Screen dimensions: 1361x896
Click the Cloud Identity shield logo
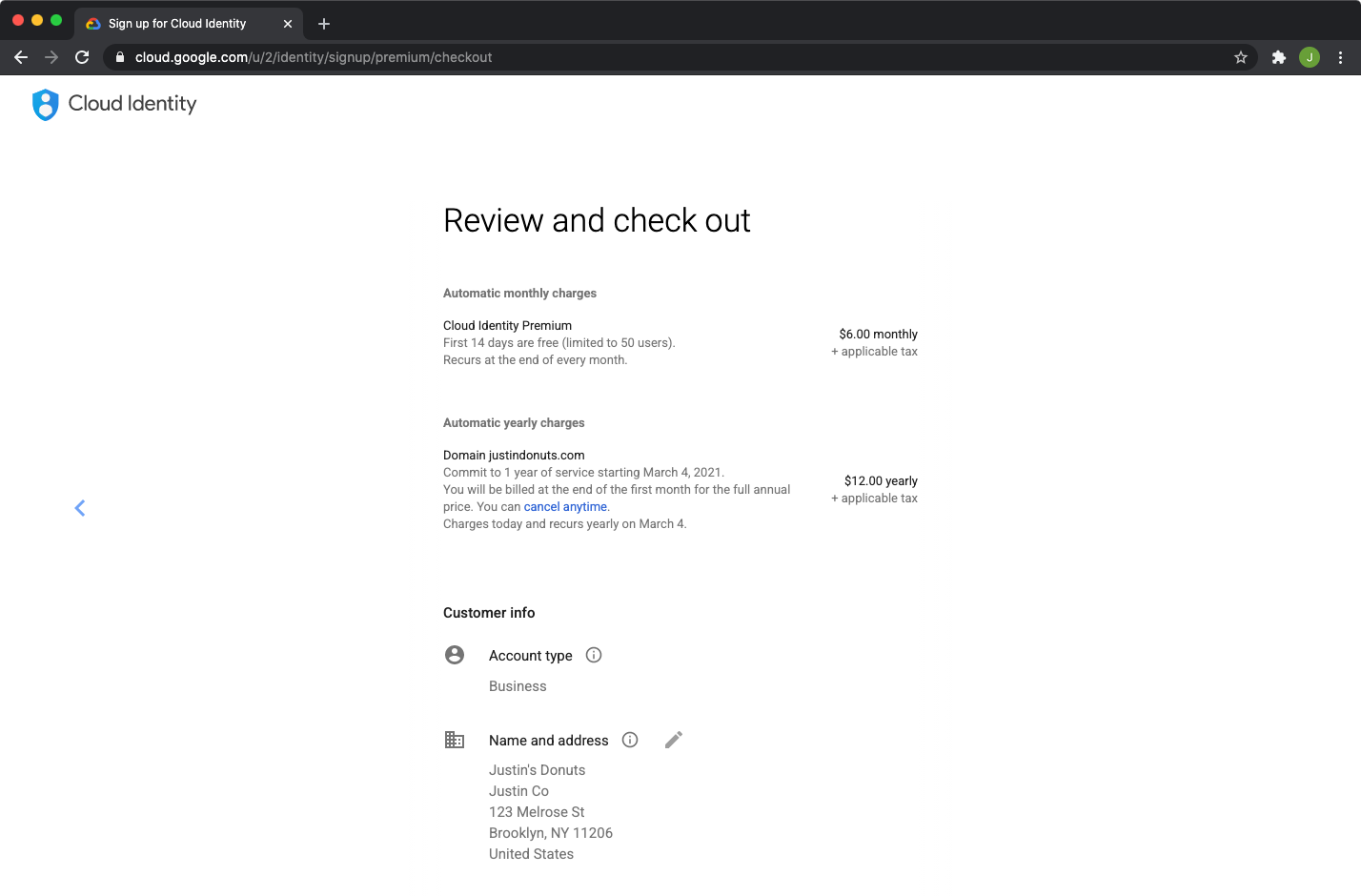46,105
